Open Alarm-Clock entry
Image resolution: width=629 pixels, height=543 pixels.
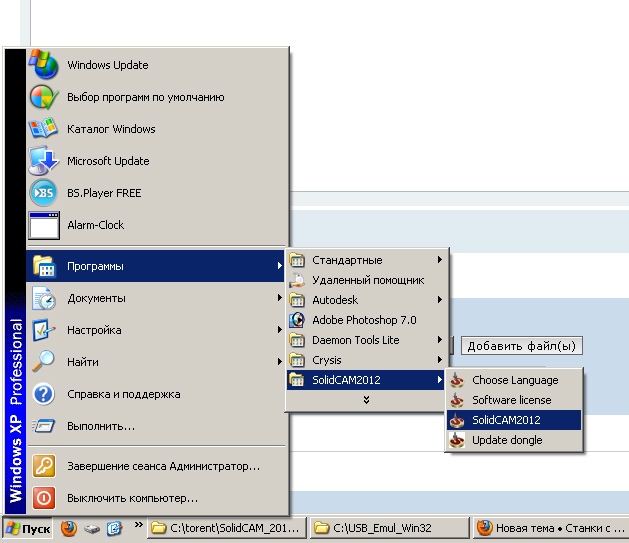click(x=157, y=225)
